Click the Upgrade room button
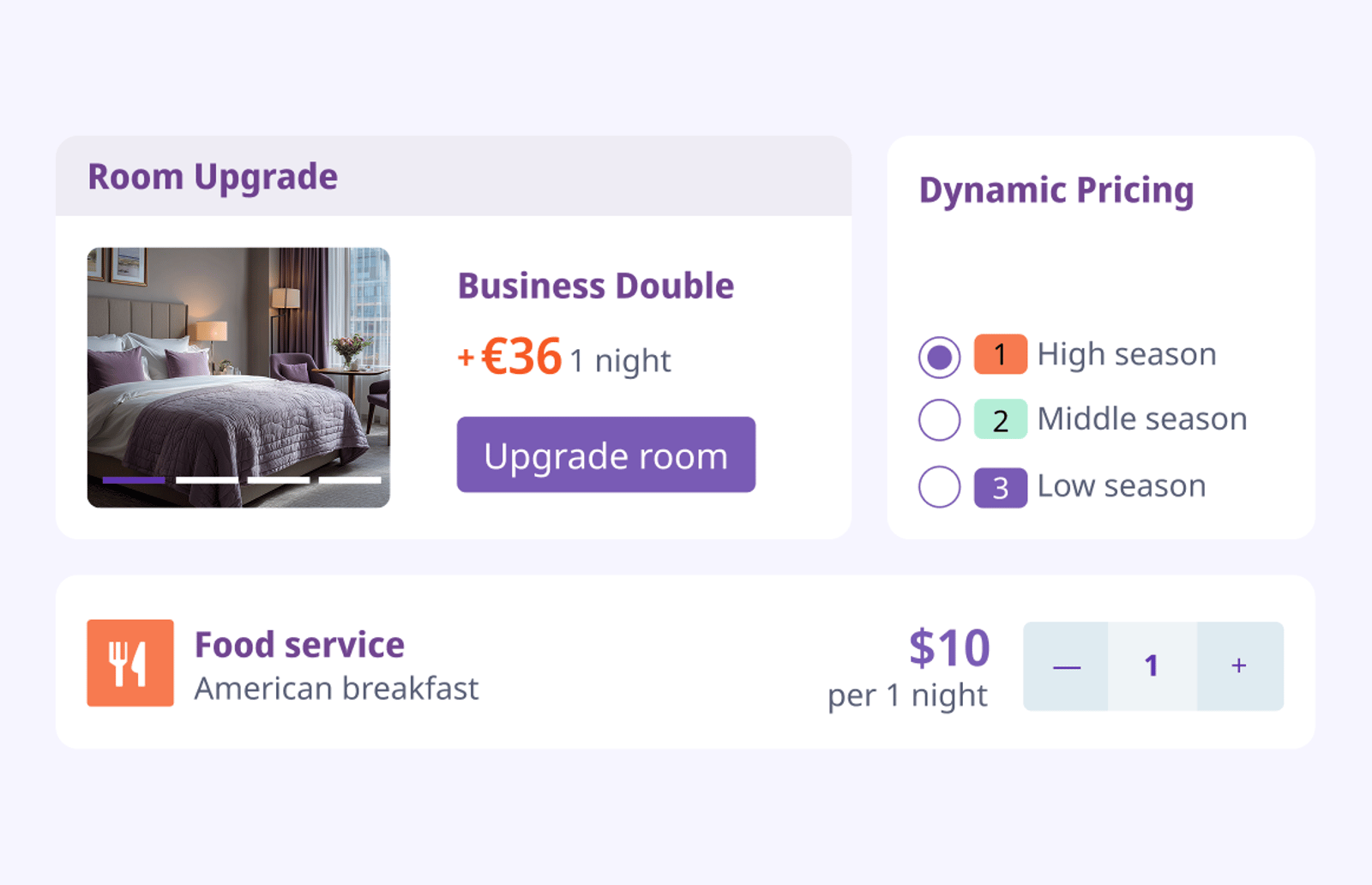Image resolution: width=1372 pixels, height=885 pixels. (606, 455)
